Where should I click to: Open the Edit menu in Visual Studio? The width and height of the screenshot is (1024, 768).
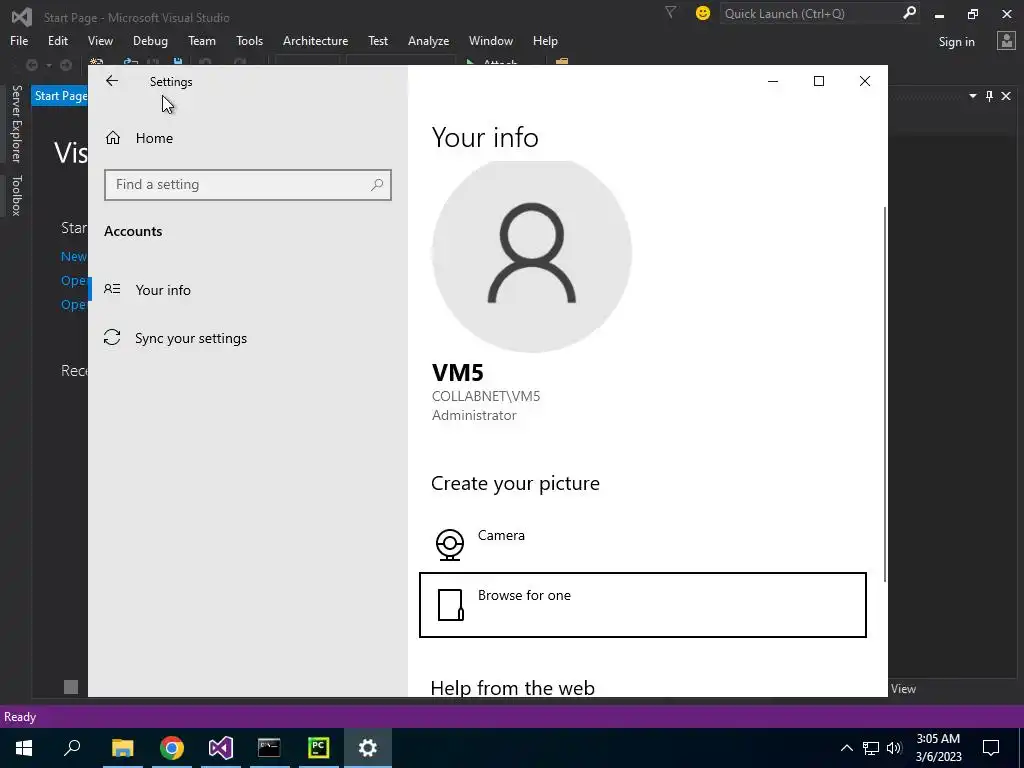pyautogui.click(x=57, y=40)
